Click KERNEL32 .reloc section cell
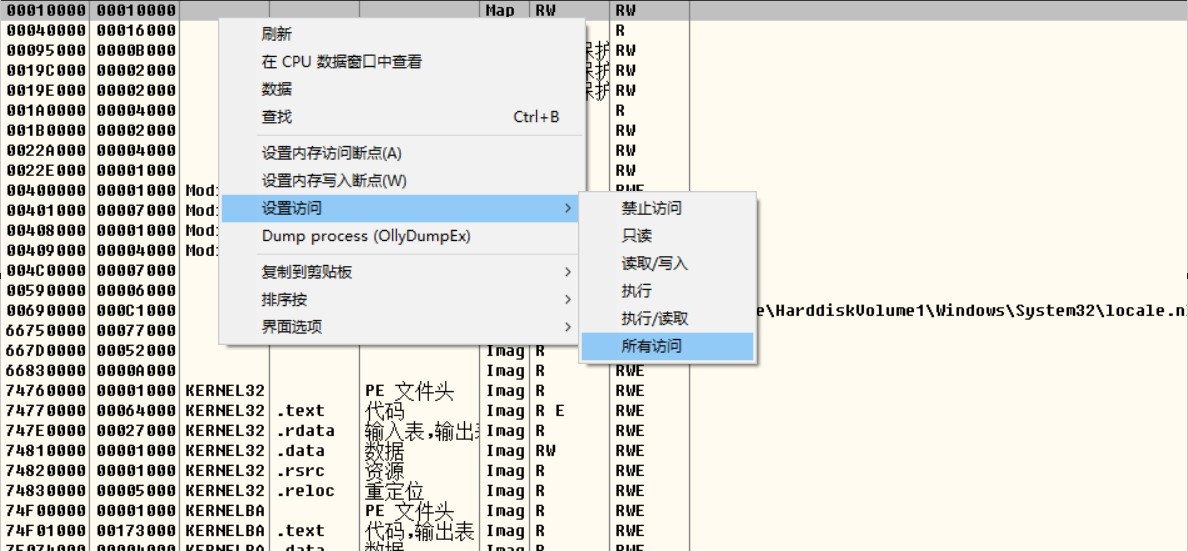1188x551 pixels. point(305,490)
